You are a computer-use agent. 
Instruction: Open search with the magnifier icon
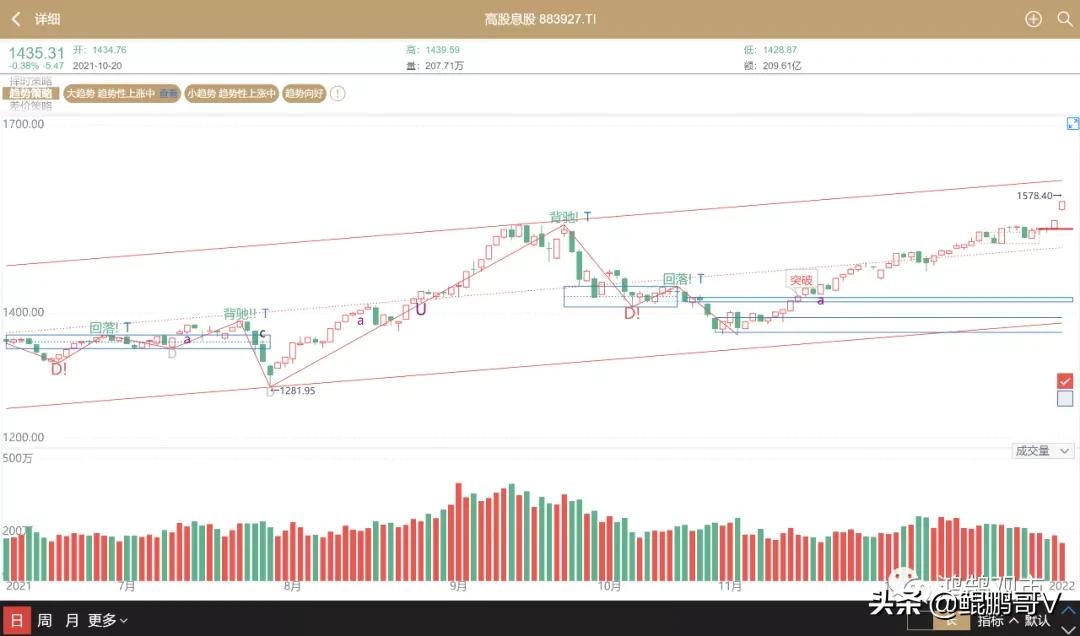(1064, 19)
